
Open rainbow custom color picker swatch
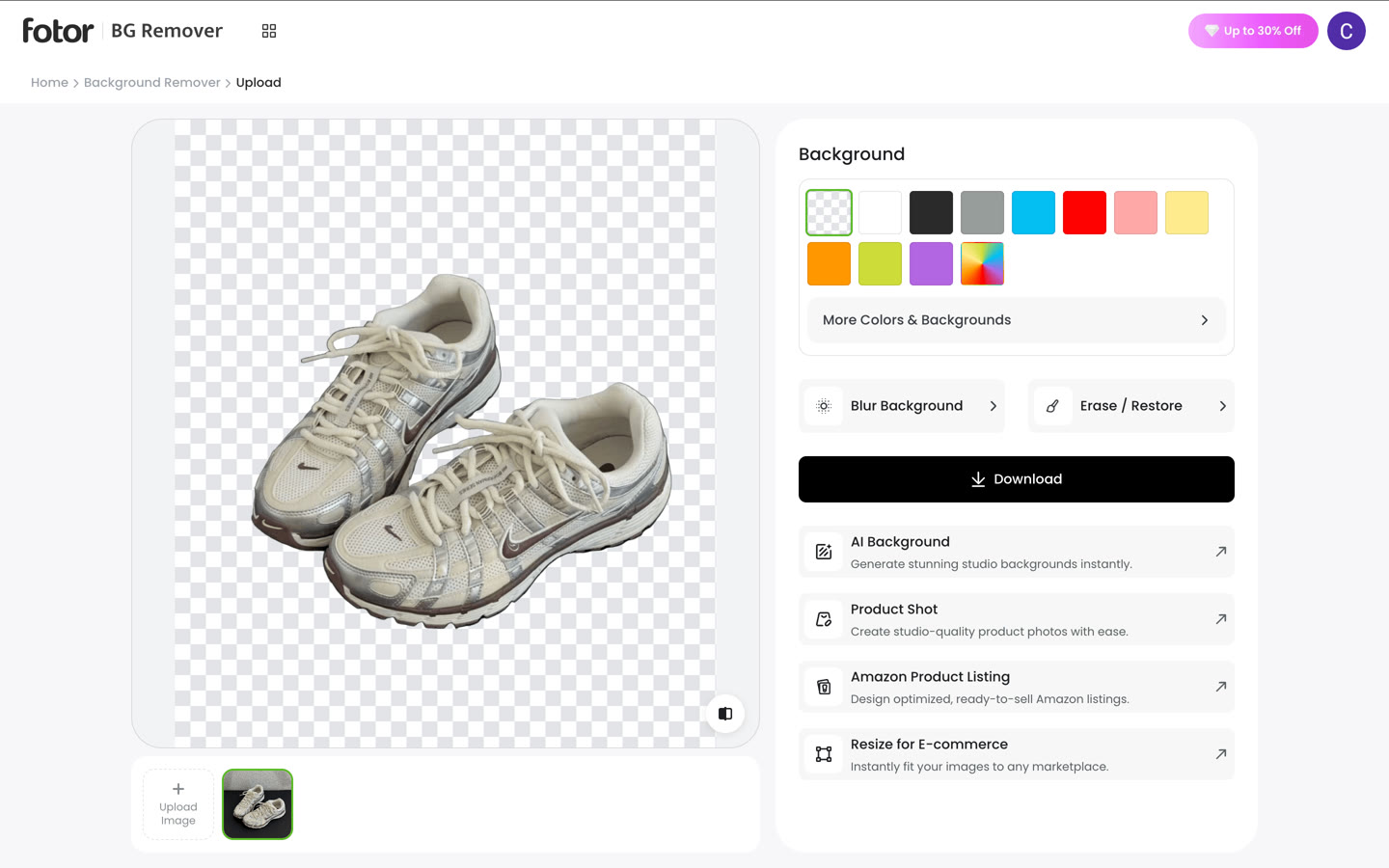982,263
